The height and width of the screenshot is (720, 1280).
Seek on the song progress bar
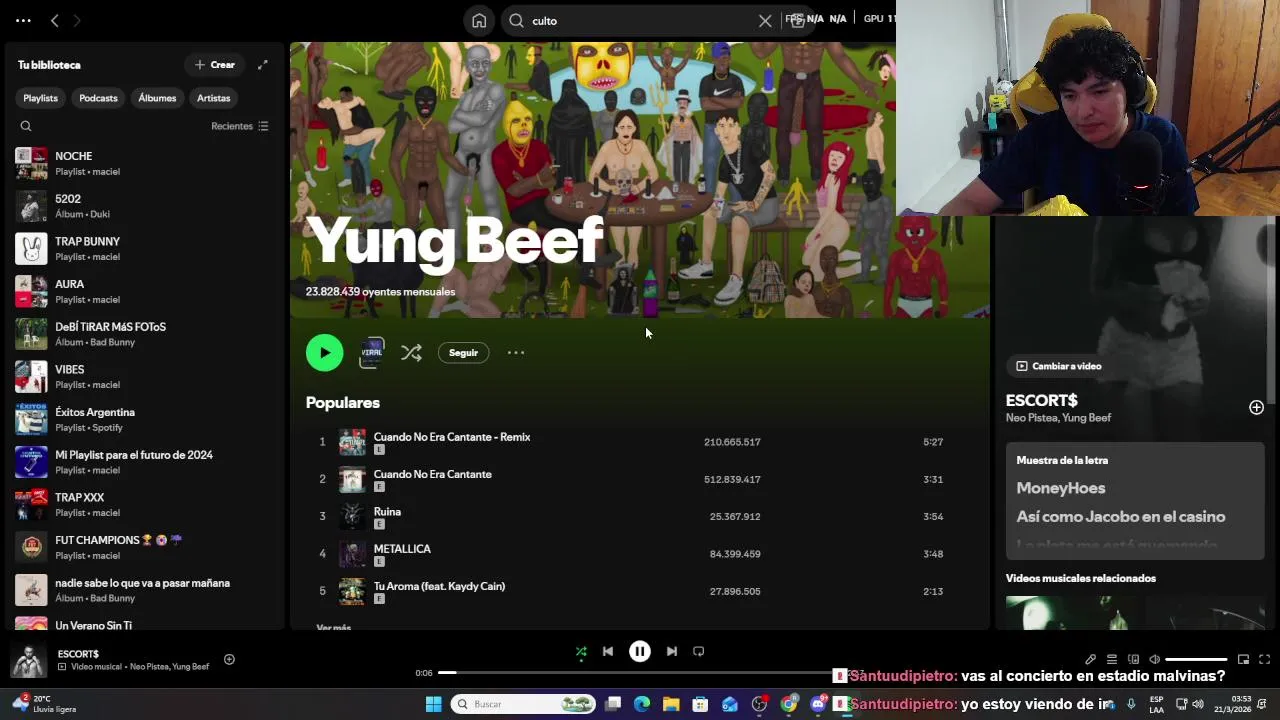tap(640, 673)
